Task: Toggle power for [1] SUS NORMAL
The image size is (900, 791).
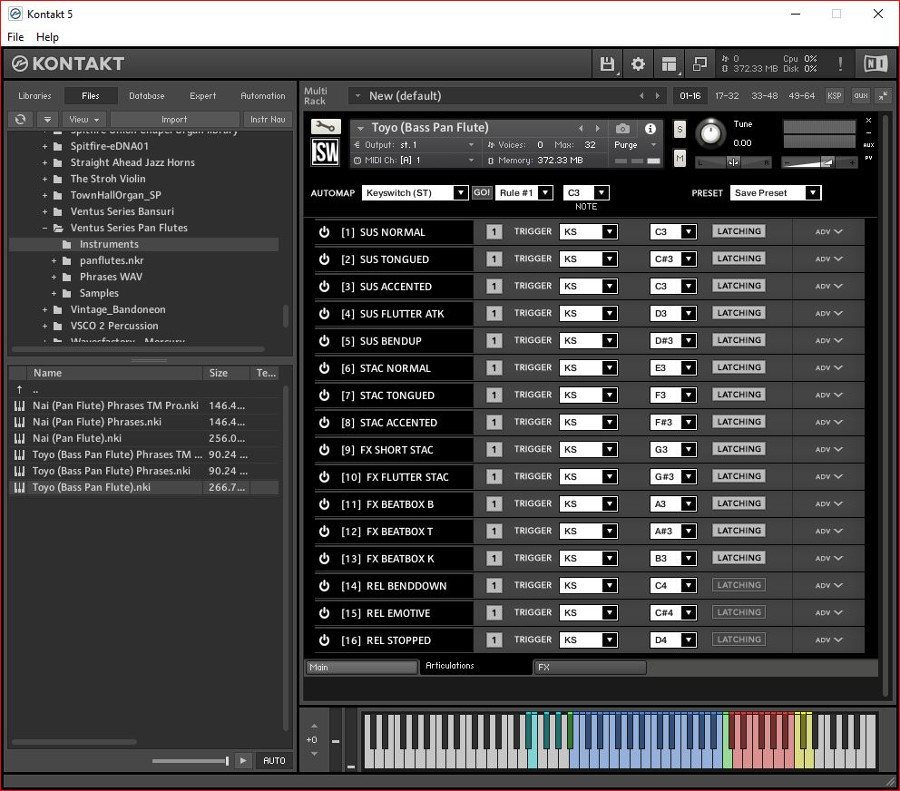Action: [324, 232]
